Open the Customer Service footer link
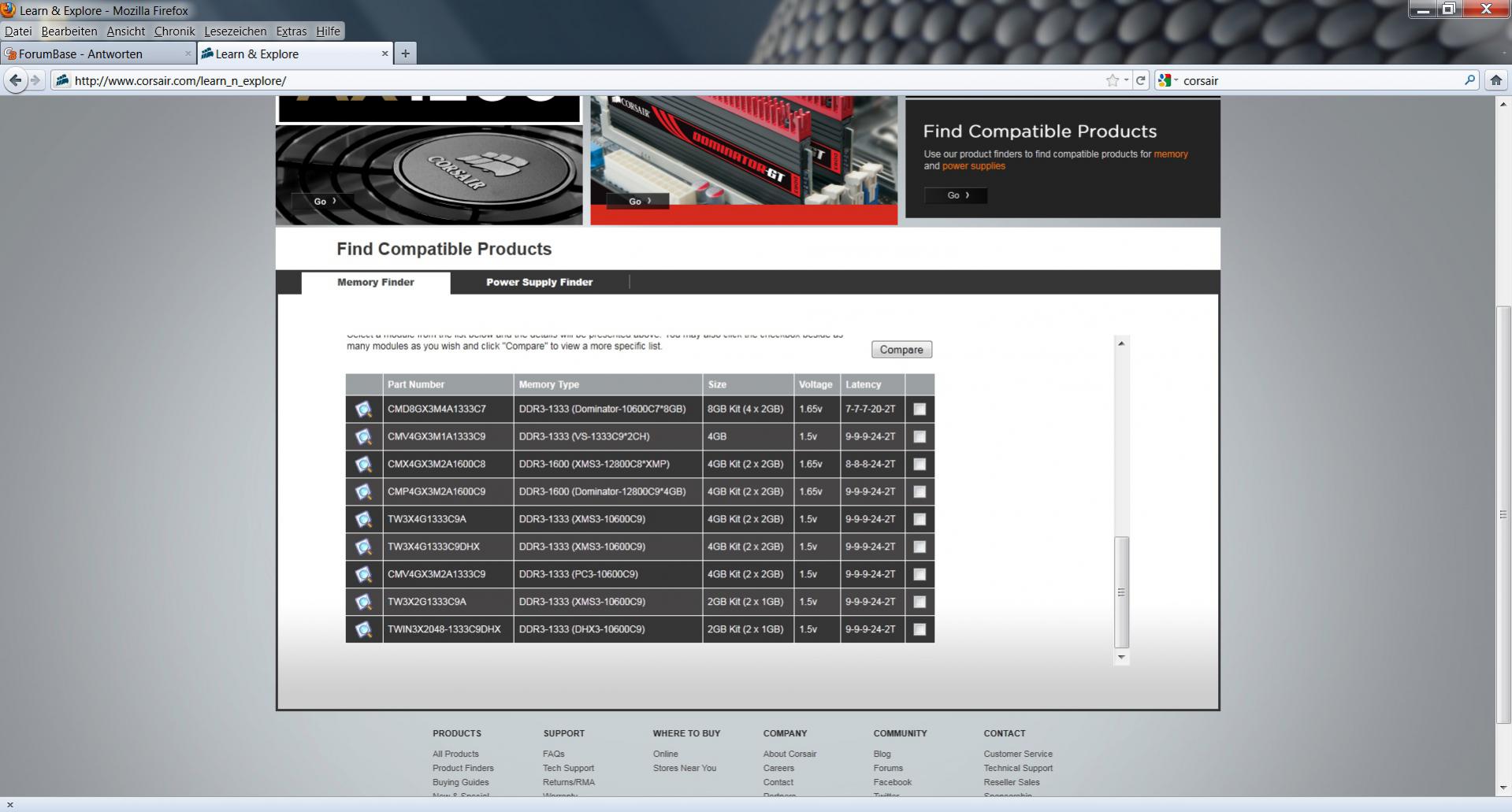Image resolution: width=1512 pixels, height=812 pixels. 1018,754
